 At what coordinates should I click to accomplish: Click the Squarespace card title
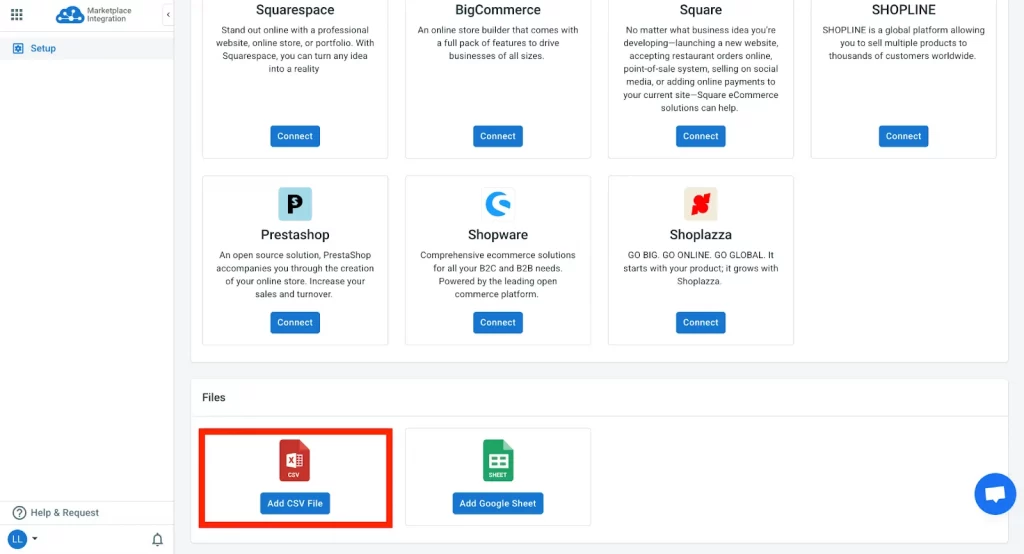coord(295,10)
